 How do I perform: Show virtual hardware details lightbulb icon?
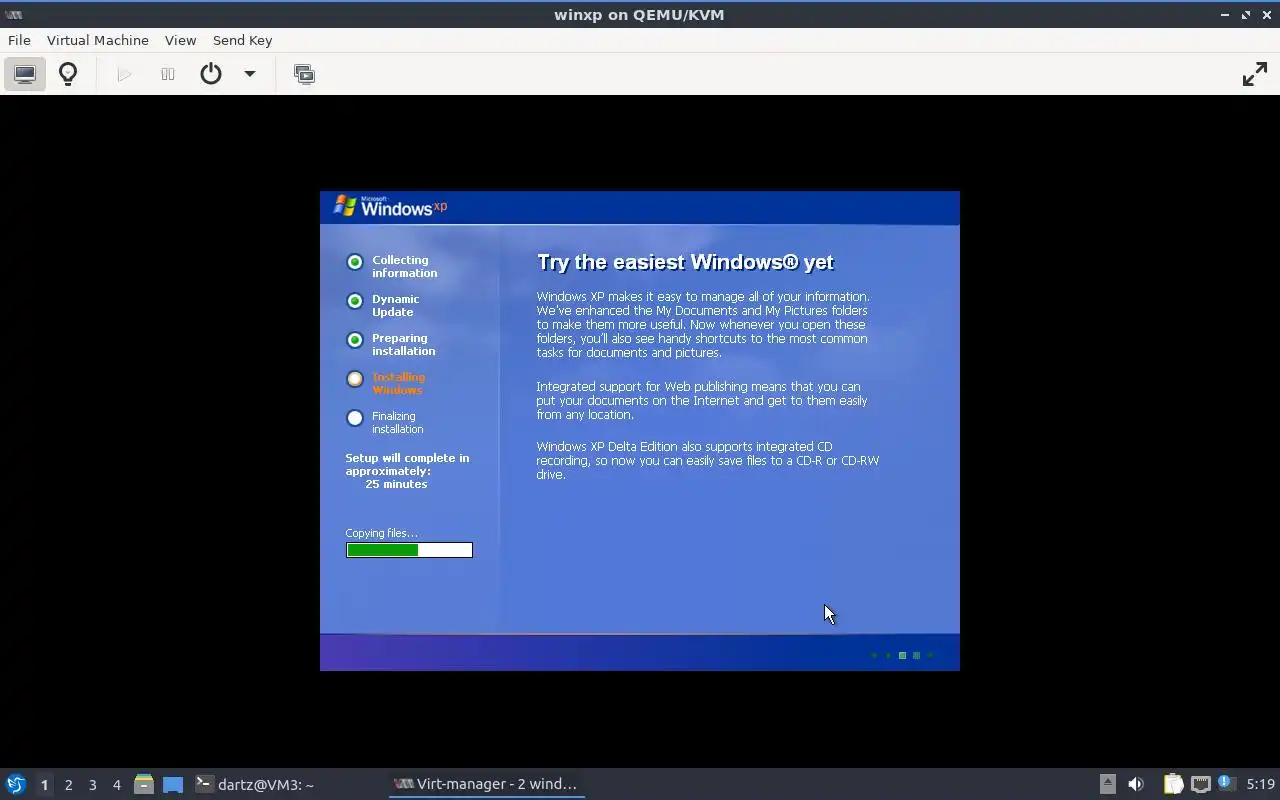pyautogui.click(x=68, y=74)
